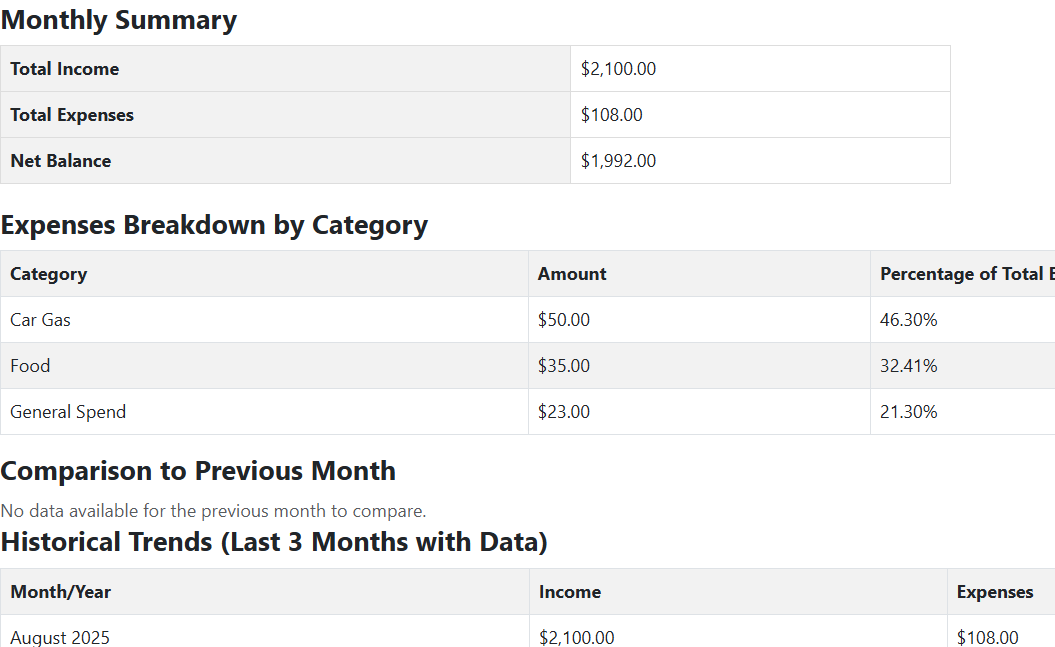Select the Comparison to Previous Month heading

(x=198, y=471)
